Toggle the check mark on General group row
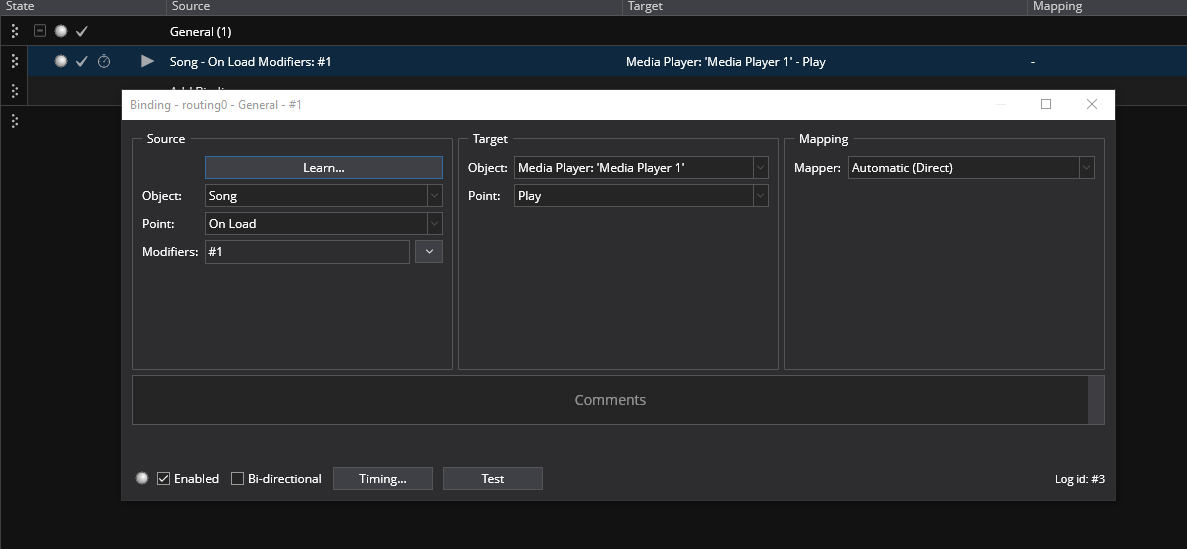1187x549 pixels. tap(82, 31)
